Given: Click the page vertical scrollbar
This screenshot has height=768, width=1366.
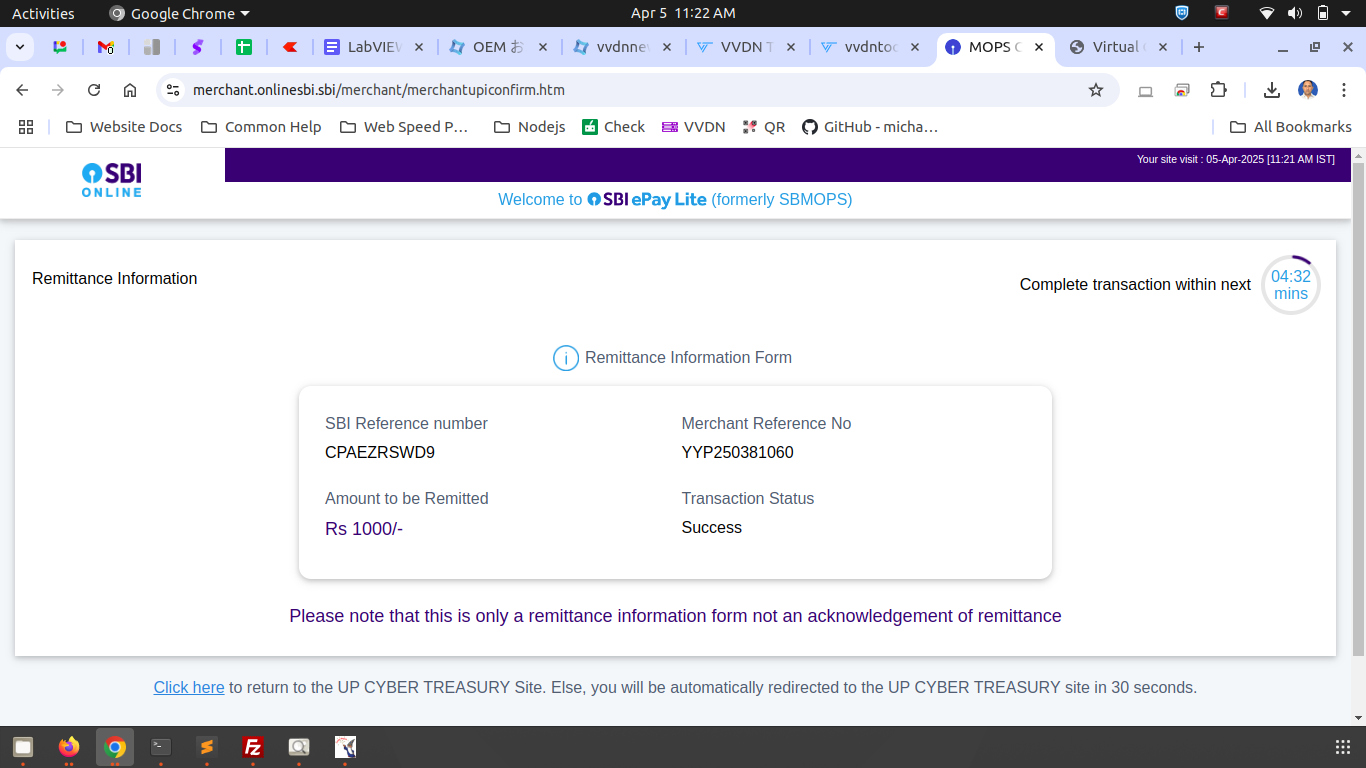Looking at the screenshot, I should coord(1357,400).
